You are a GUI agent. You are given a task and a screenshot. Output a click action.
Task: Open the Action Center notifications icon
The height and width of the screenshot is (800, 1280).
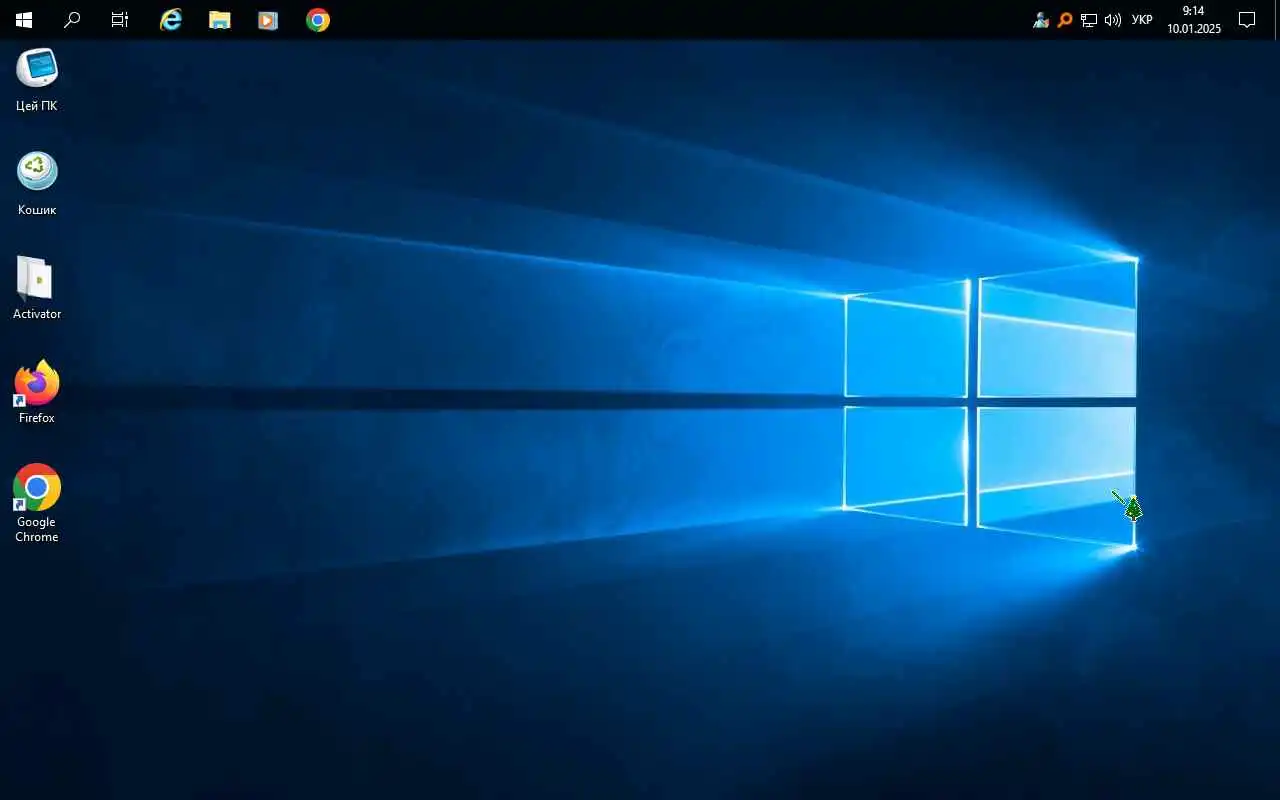pos(1247,20)
